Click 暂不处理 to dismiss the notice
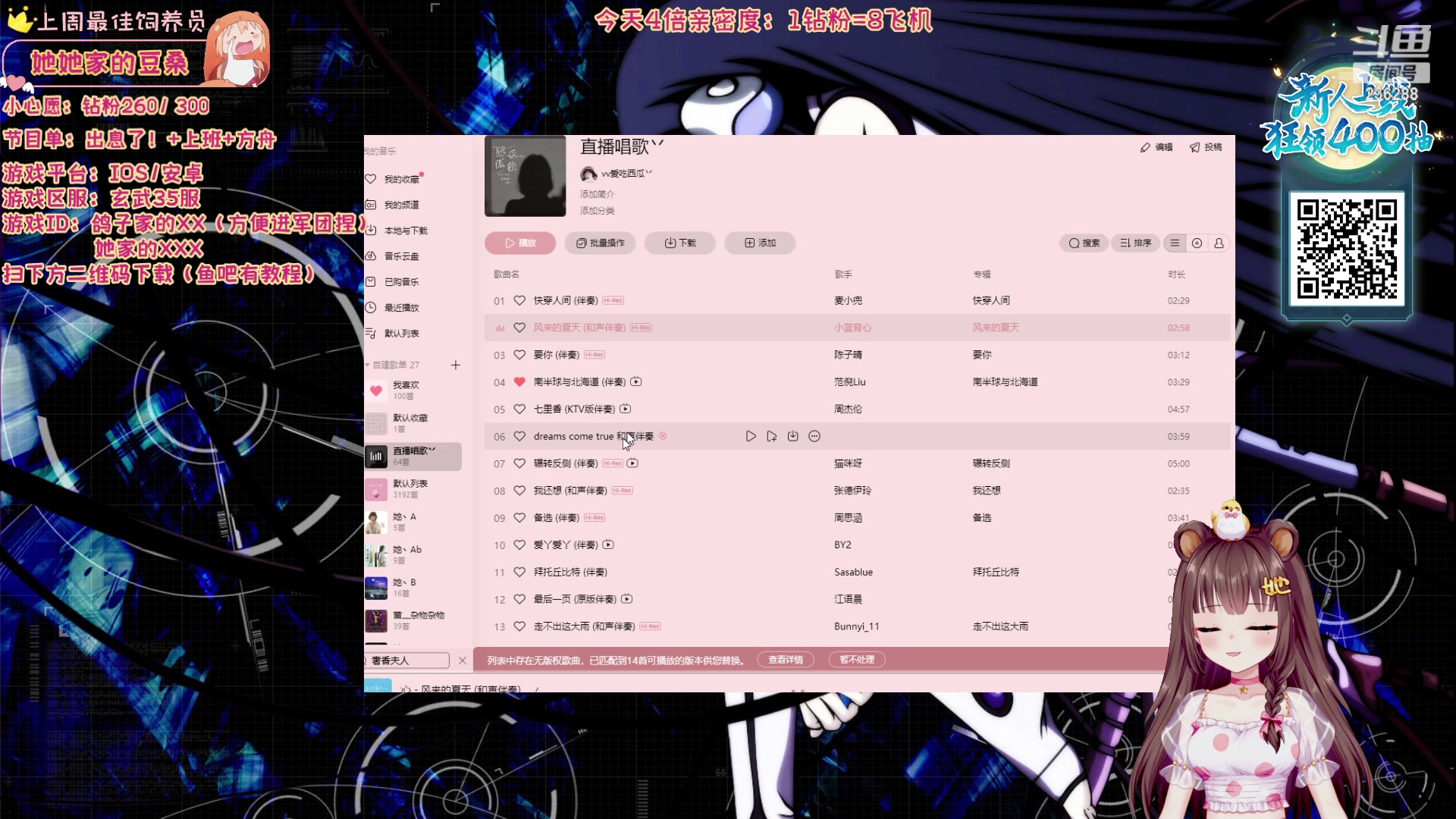 (x=857, y=660)
